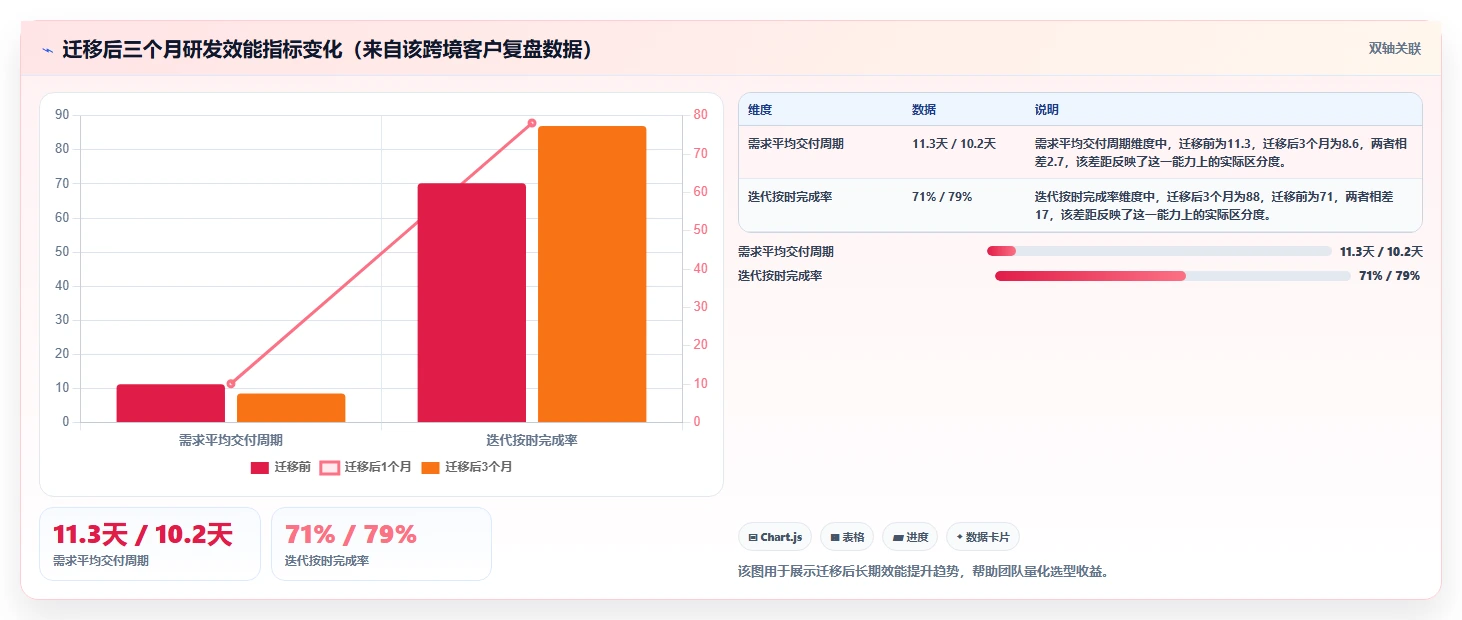Click the line point above 迭代按时完成率
Screen dimensions: 1462x620
click(532, 123)
